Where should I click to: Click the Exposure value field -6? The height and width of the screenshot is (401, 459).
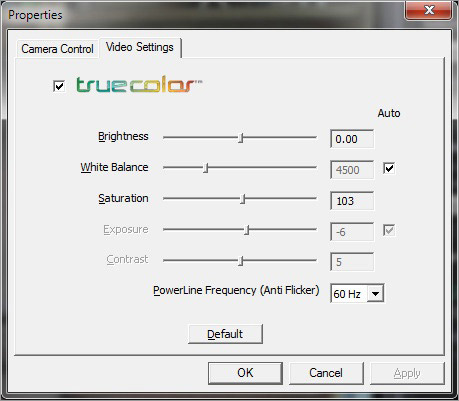[x=352, y=232]
